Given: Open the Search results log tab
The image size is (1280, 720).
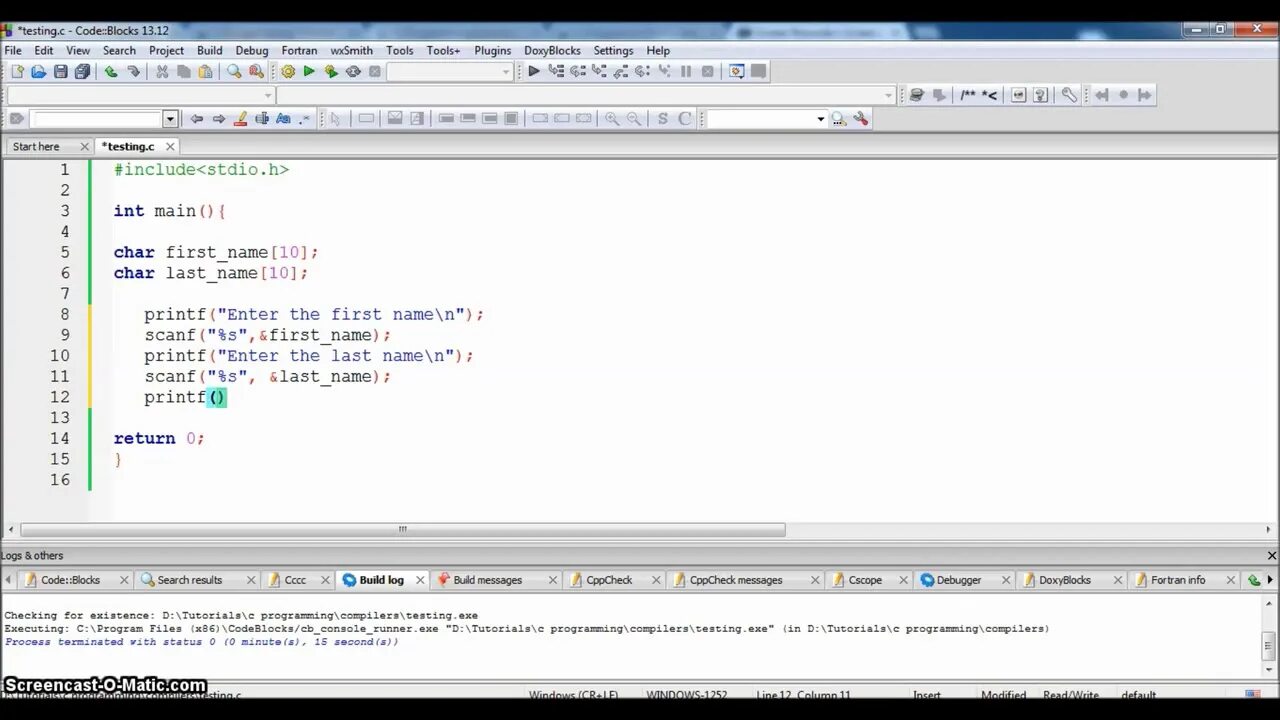Looking at the screenshot, I should [x=189, y=580].
